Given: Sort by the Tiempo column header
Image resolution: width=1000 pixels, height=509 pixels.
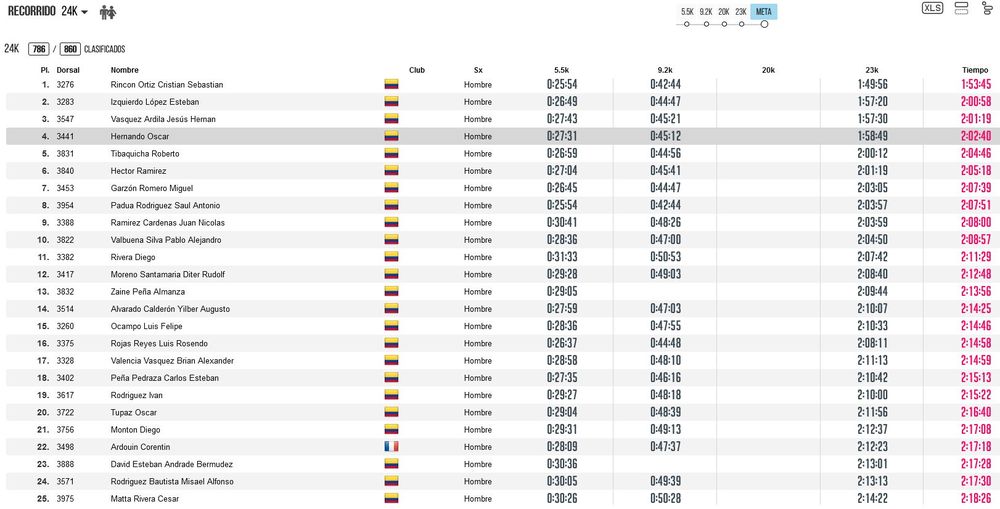Looking at the screenshot, I should point(974,70).
